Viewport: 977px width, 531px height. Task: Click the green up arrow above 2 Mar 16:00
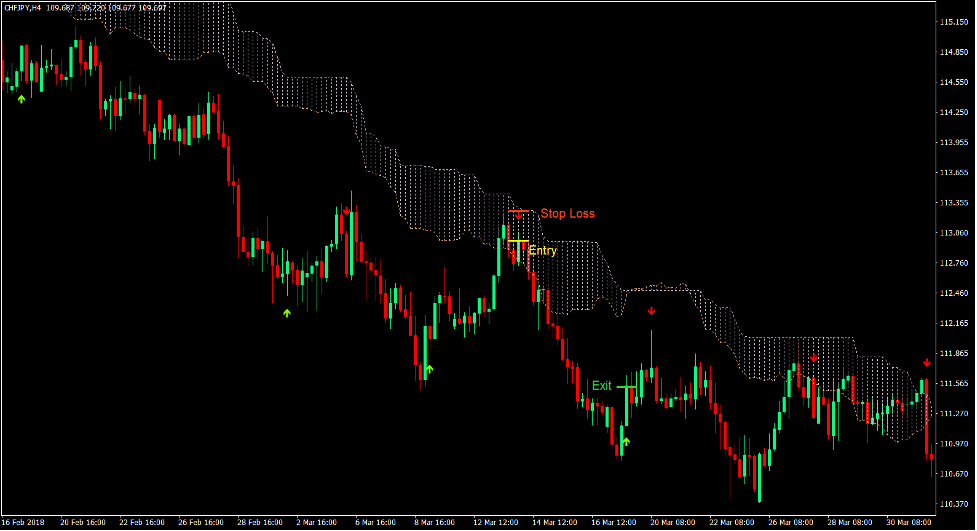[286, 313]
